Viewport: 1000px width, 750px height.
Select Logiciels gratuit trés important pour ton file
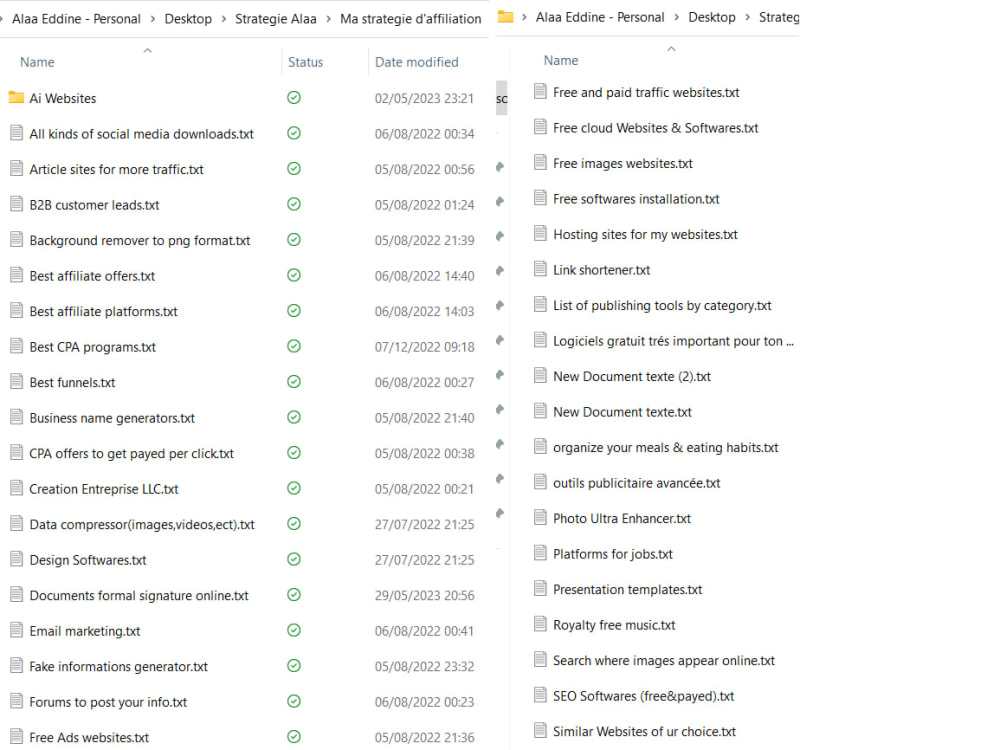pyautogui.click(x=673, y=341)
